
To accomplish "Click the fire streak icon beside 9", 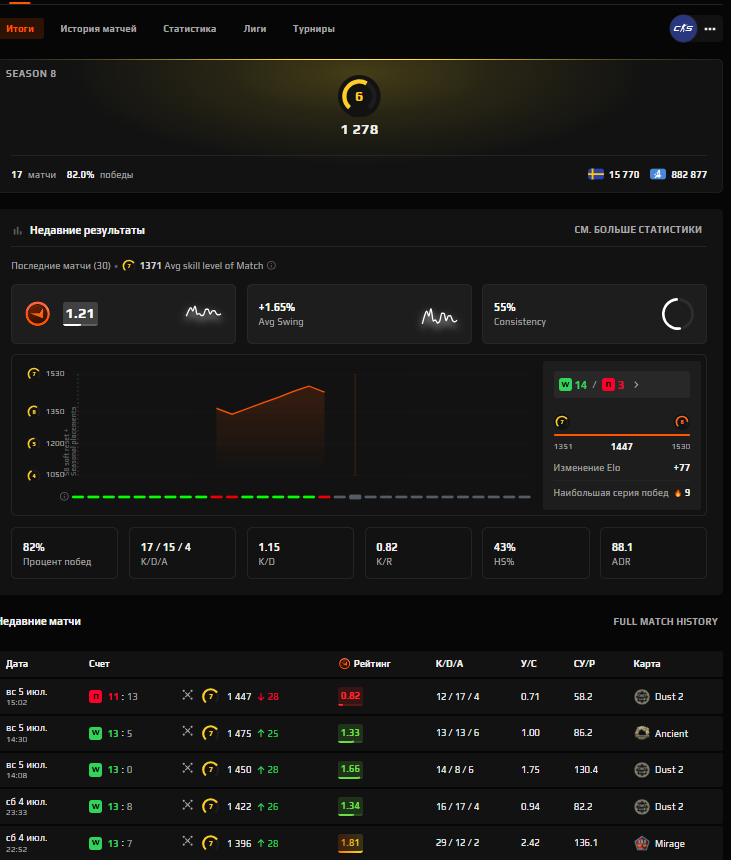I will coord(678,493).
